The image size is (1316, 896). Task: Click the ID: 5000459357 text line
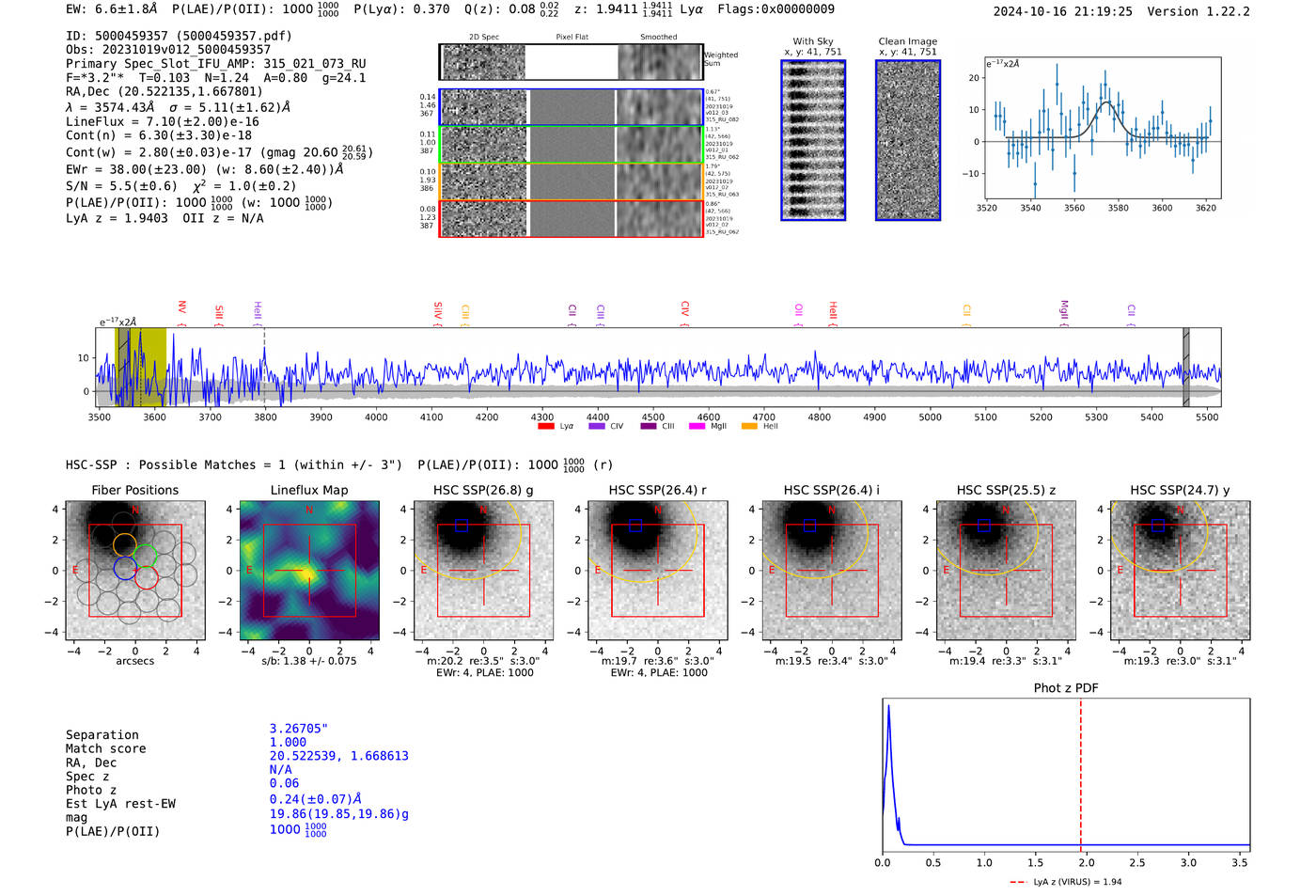[x=179, y=36]
